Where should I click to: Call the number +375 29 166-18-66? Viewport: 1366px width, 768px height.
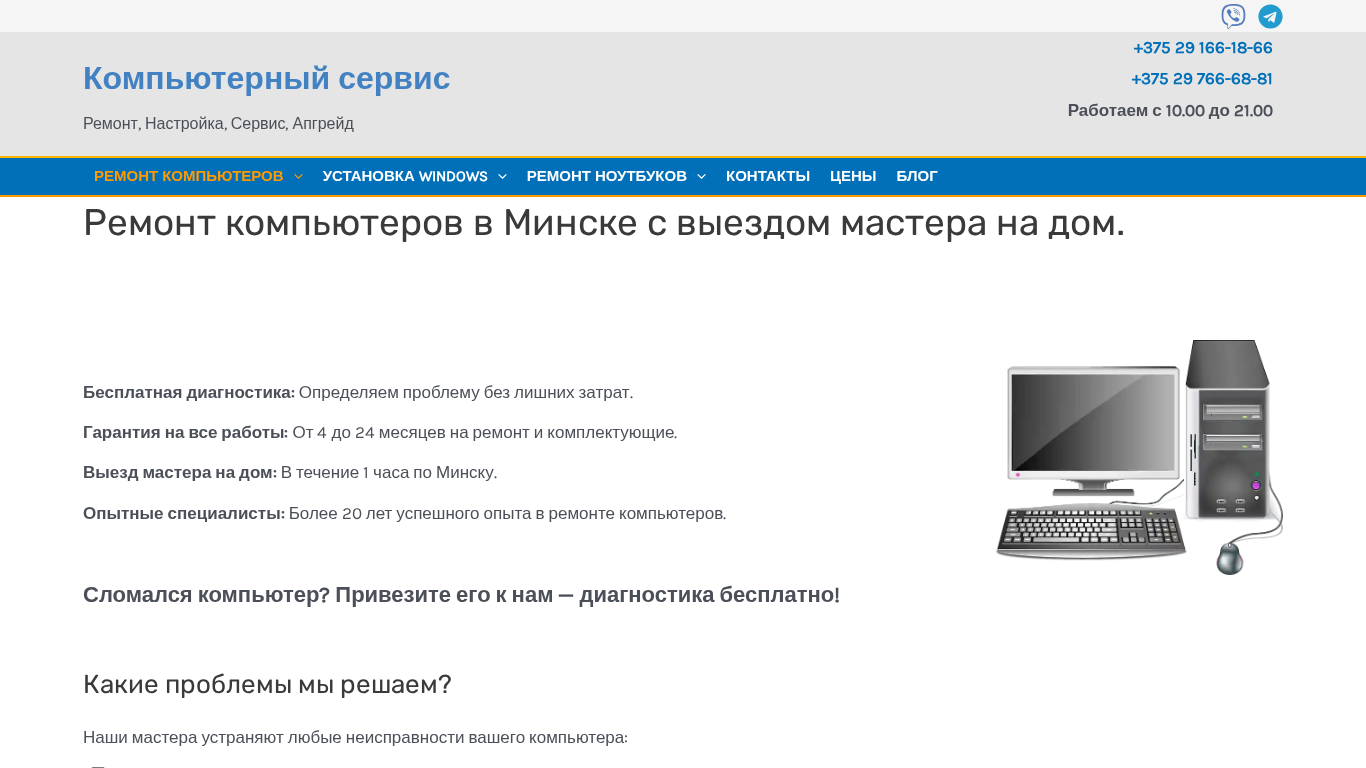(x=1202, y=48)
